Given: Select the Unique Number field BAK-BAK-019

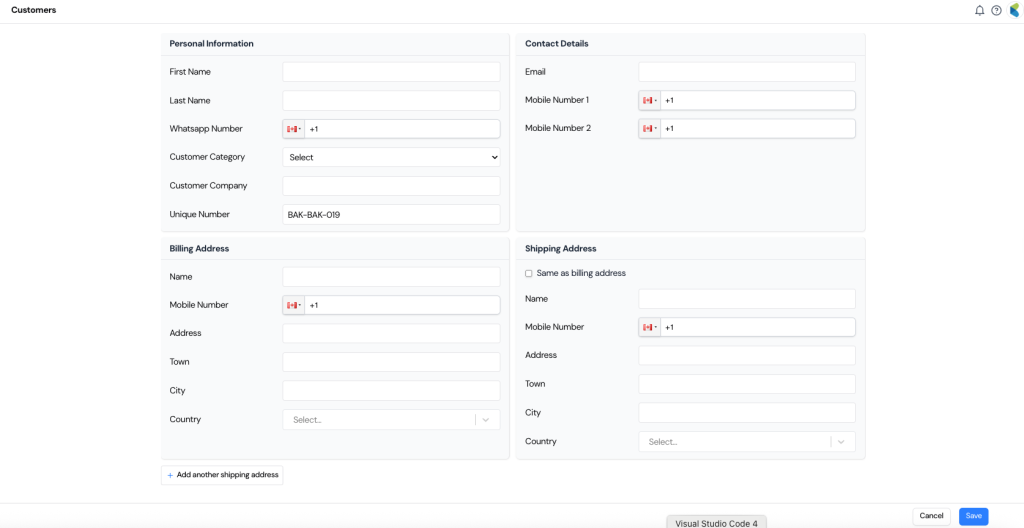Looking at the screenshot, I should point(391,215).
